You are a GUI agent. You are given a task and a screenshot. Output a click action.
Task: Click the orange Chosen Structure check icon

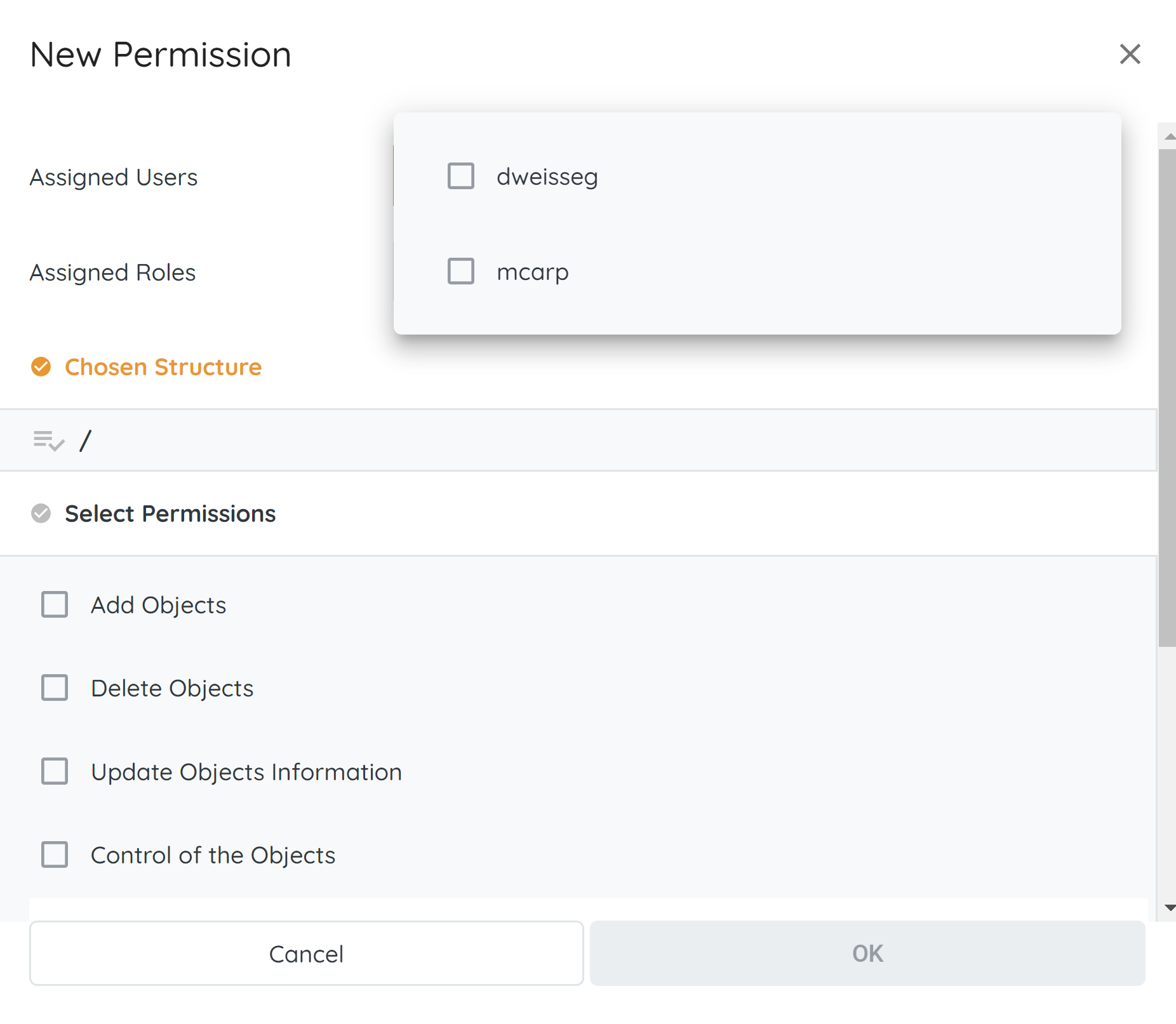pos(41,367)
